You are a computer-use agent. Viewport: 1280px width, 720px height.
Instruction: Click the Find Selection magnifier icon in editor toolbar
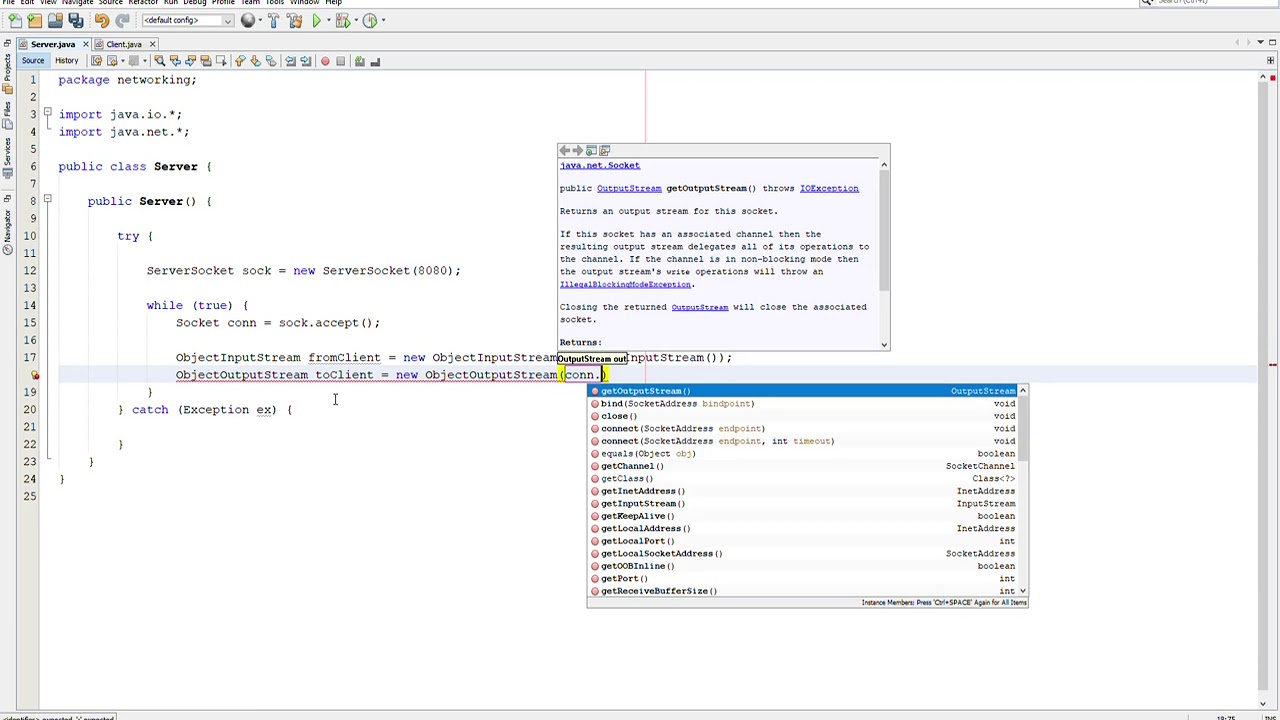[159, 61]
